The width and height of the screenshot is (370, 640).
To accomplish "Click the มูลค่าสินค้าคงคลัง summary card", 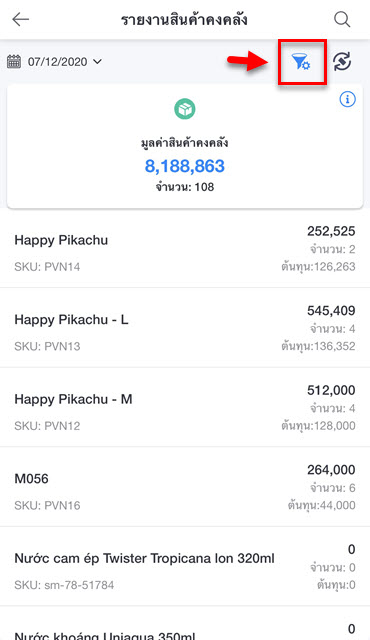I will [x=185, y=147].
